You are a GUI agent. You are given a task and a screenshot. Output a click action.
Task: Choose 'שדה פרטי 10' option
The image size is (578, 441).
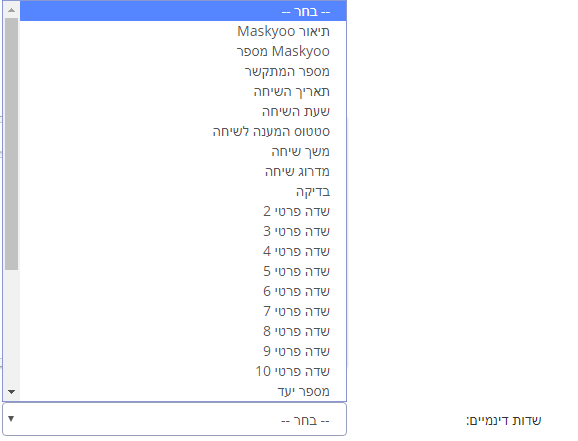click(x=183, y=371)
